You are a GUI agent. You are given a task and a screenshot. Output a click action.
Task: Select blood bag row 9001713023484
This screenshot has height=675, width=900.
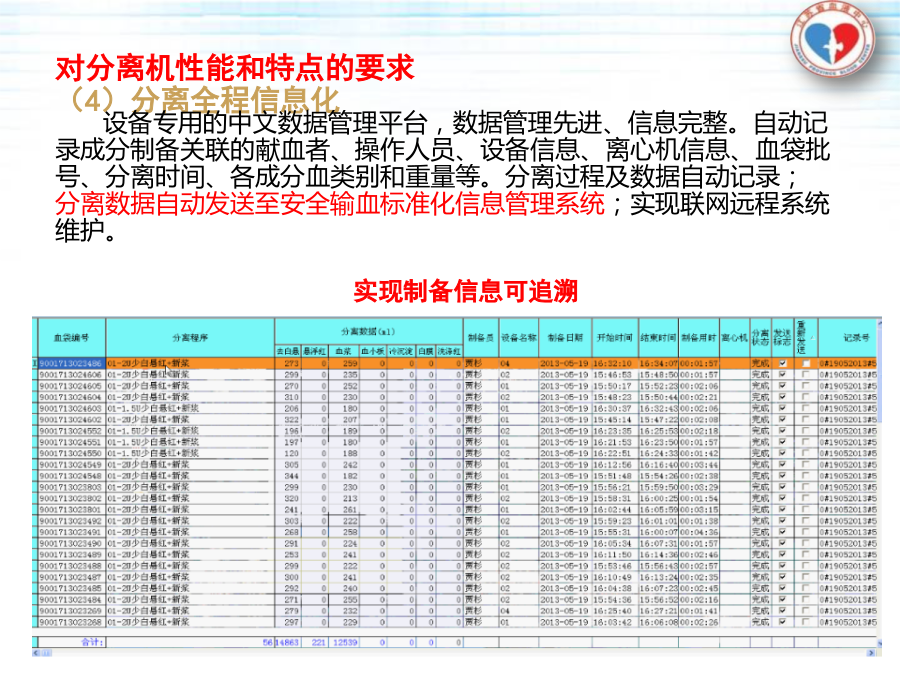[x=457, y=599]
